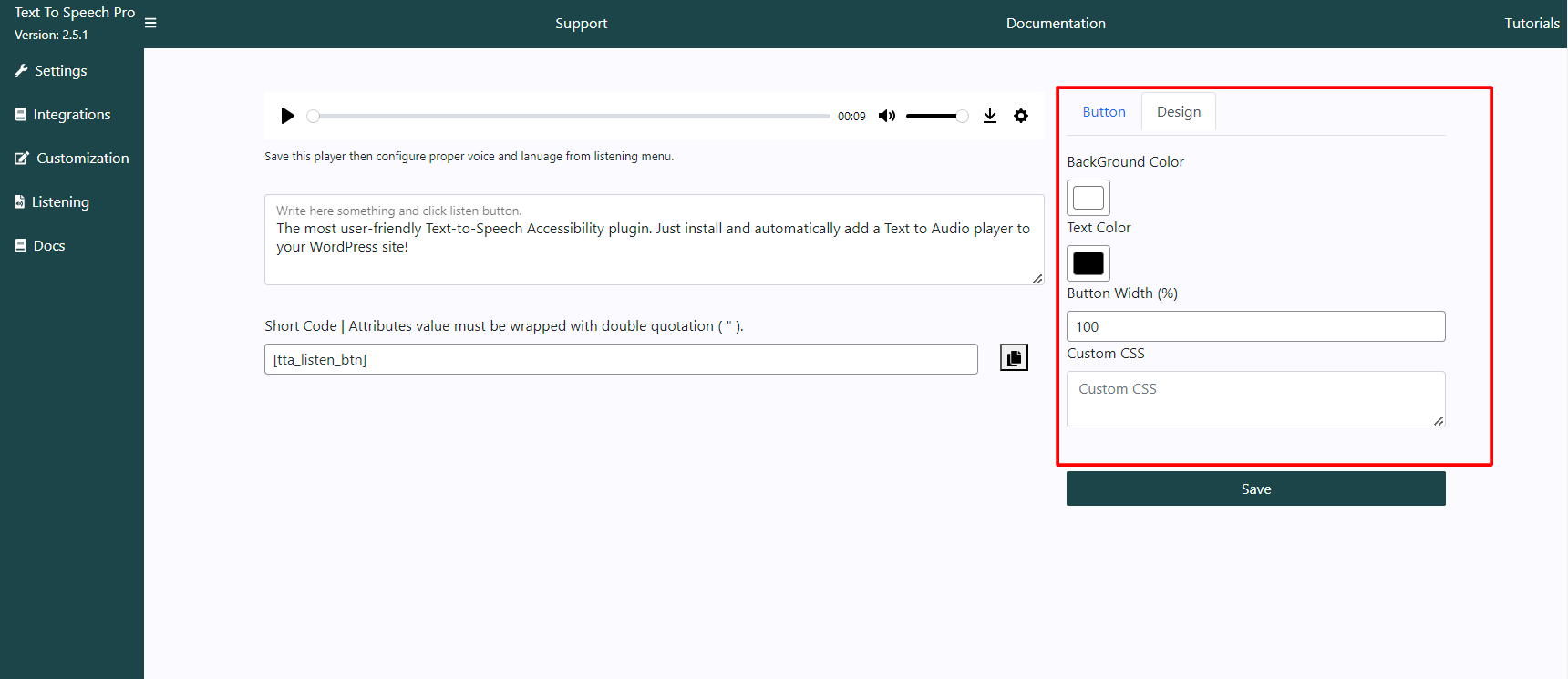Image resolution: width=1568 pixels, height=679 pixels.
Task: Click the Listening file-audio icon
Action: (19, 201)
